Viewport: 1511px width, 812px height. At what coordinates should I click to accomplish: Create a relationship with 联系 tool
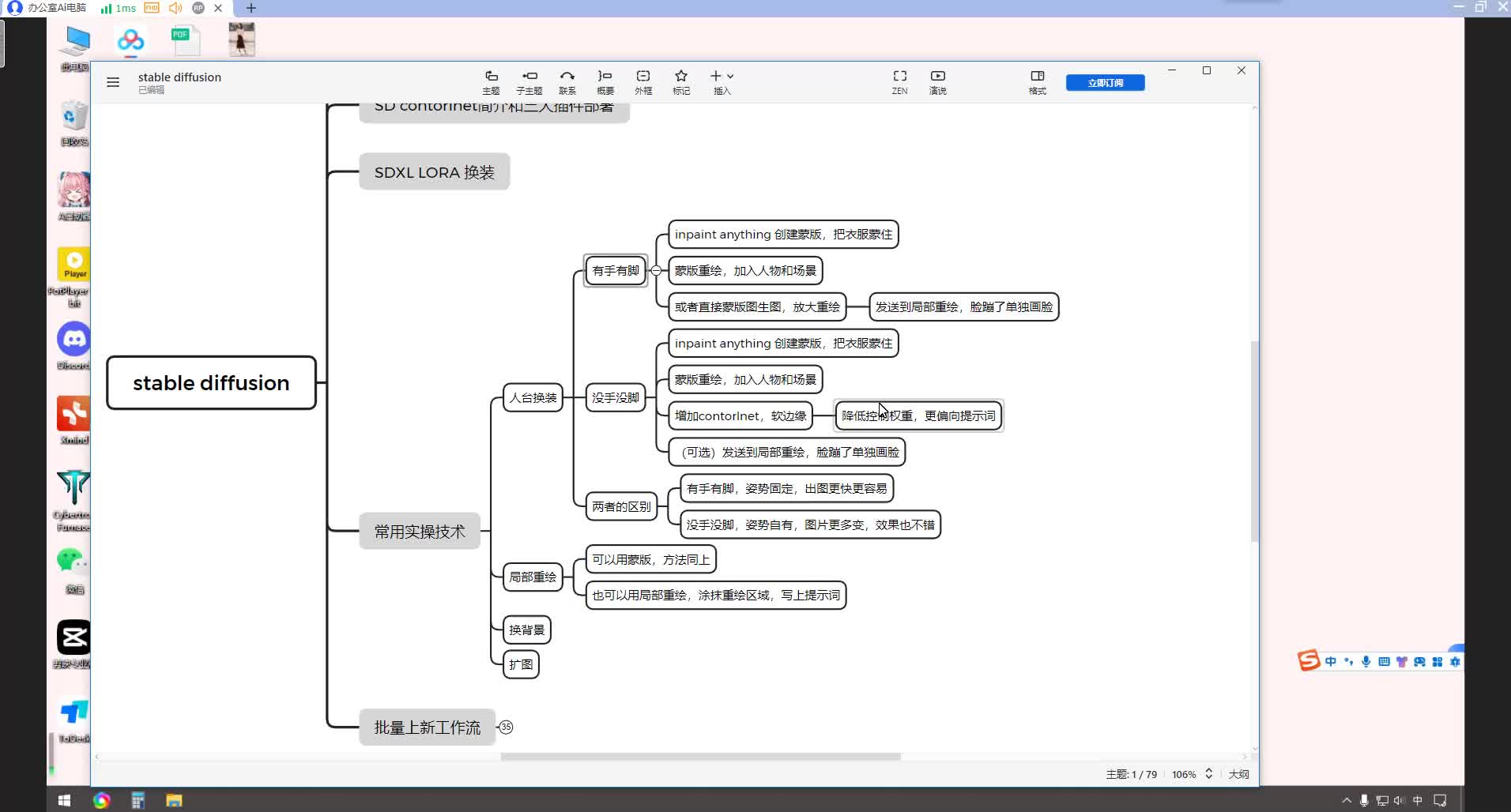567,82
